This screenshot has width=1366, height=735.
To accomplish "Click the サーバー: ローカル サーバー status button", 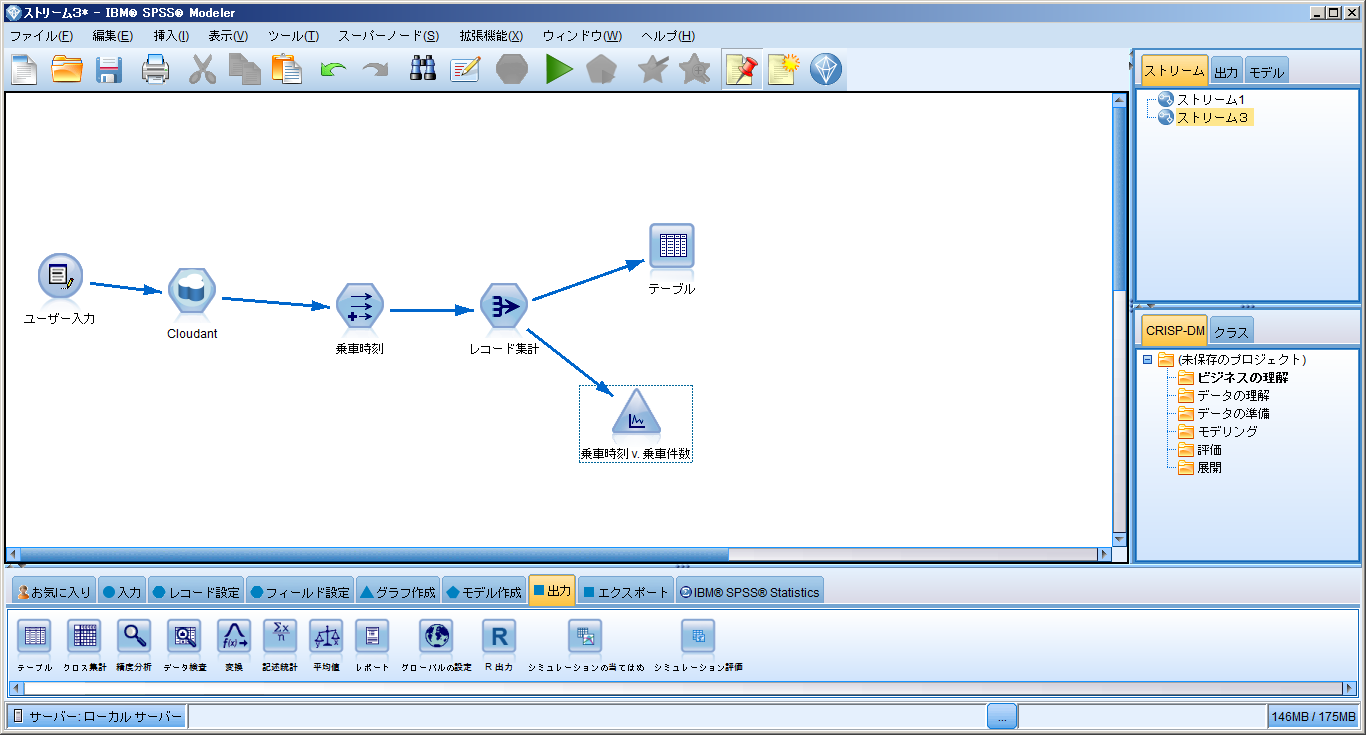I will point(97,716).
